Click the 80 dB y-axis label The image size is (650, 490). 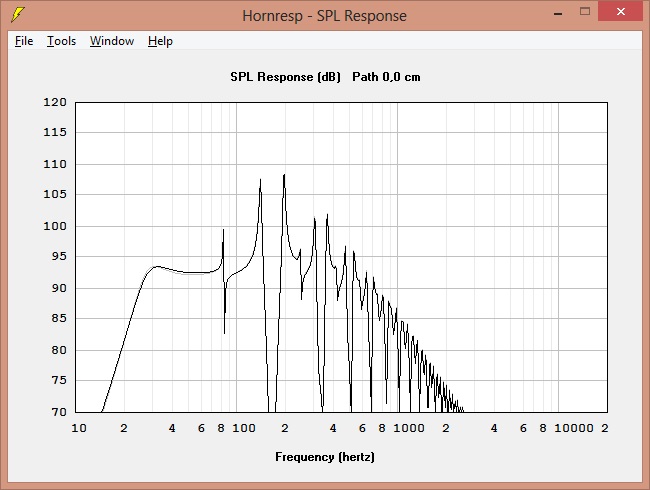click(59, 350)
